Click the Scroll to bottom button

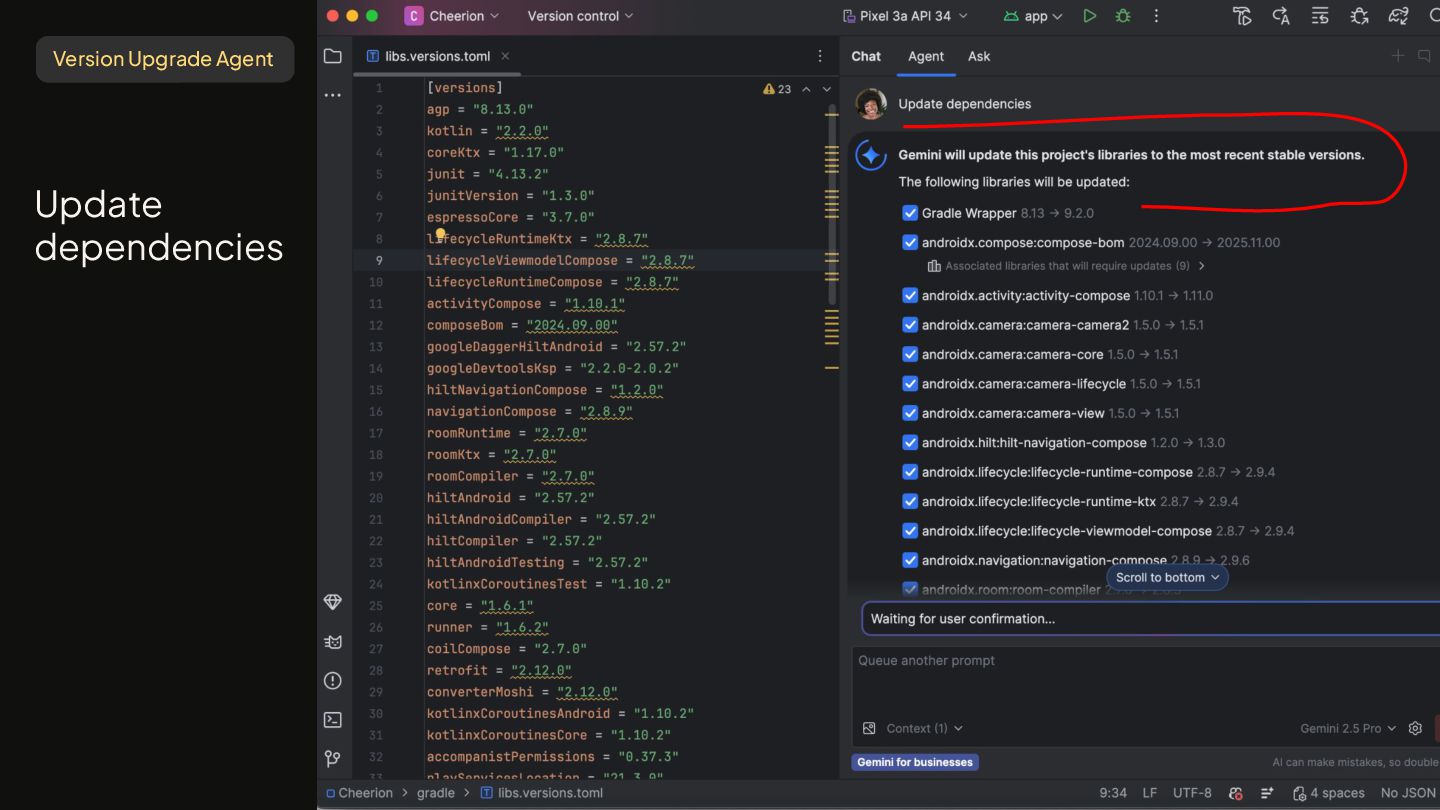pos(1167,577)
